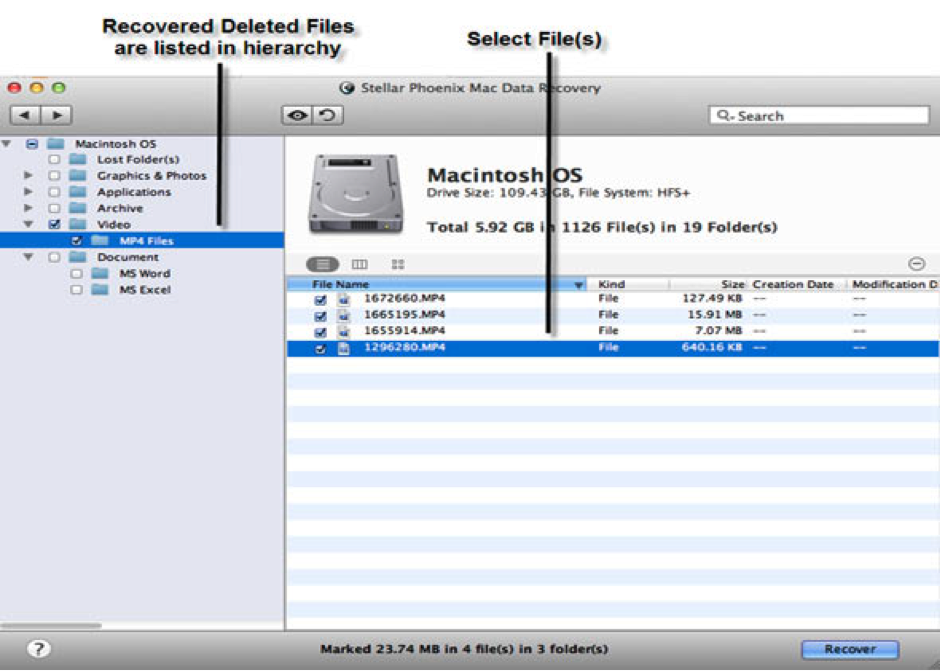Uncheck the 1665195.MP4 file checkbox
The height and width of the screenshot is (671, 941).
(x=320, y=316)
